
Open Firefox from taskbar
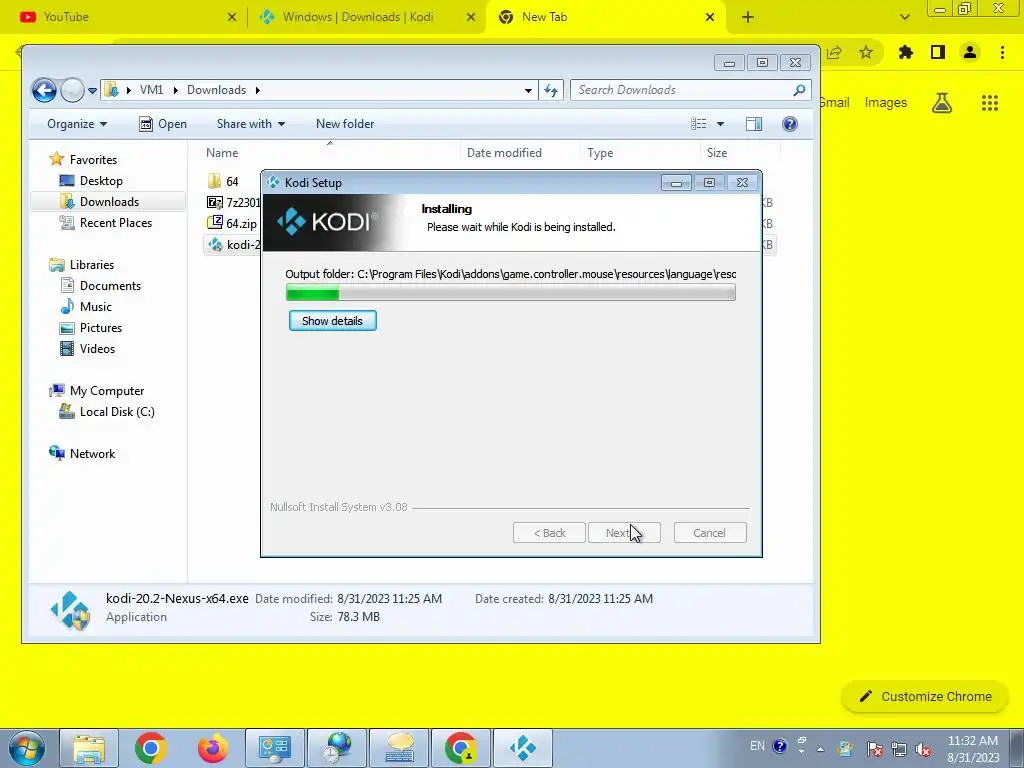tap(213, 748)
